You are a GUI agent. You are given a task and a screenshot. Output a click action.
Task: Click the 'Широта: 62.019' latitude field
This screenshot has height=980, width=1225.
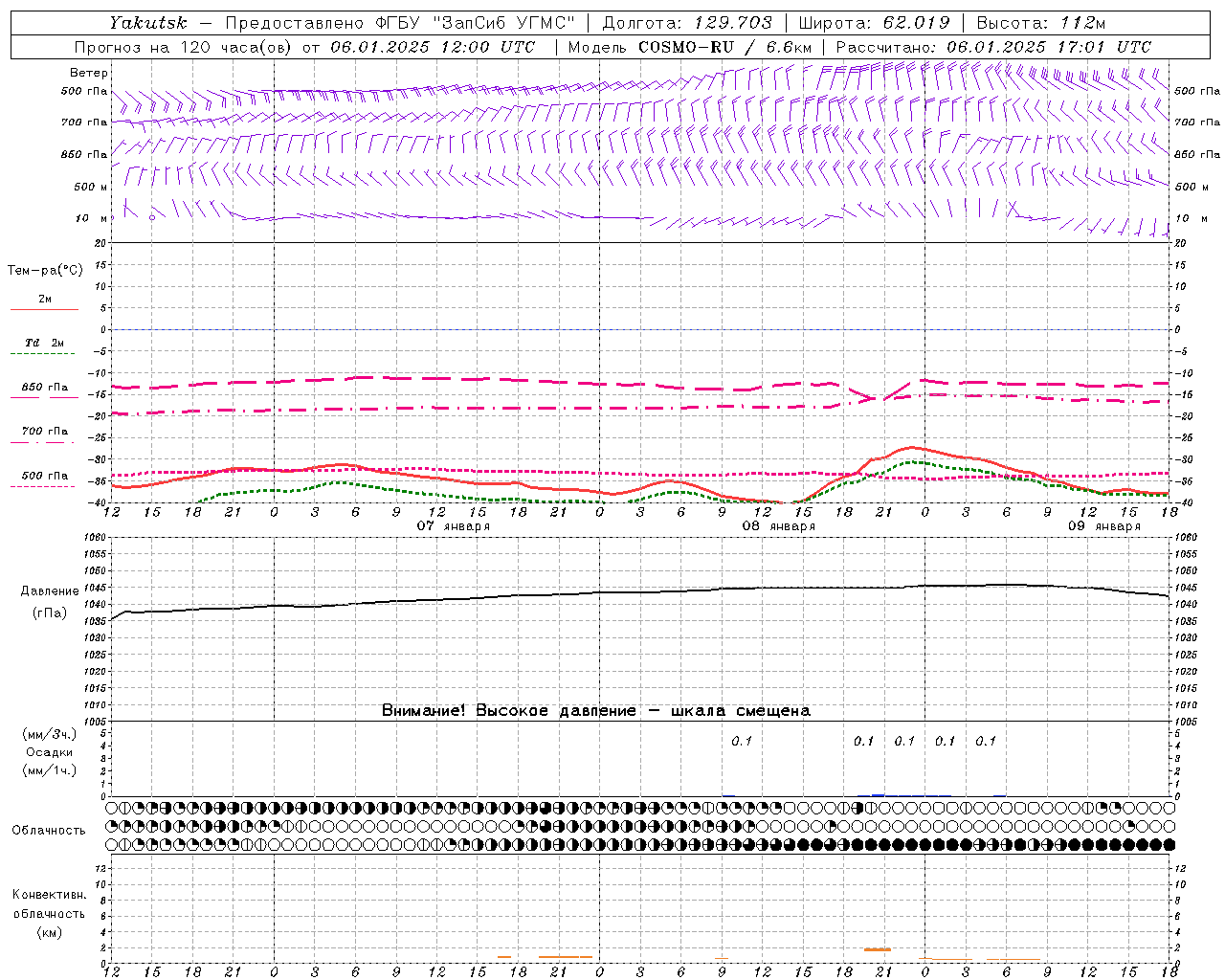874,23
